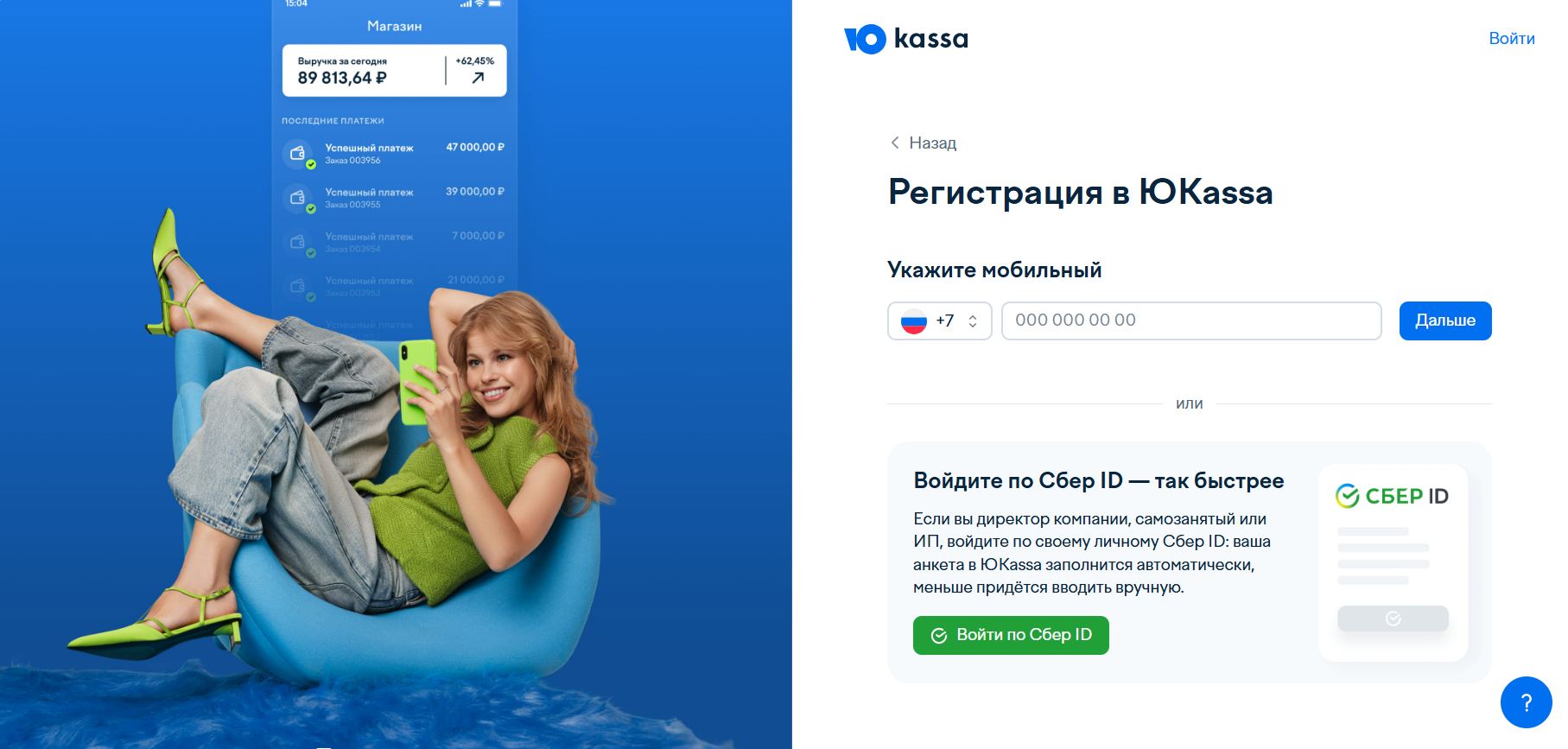Click the revenue card showing 89 813,64 ₽
1568x749 pixels.
[x=394, y=71]
